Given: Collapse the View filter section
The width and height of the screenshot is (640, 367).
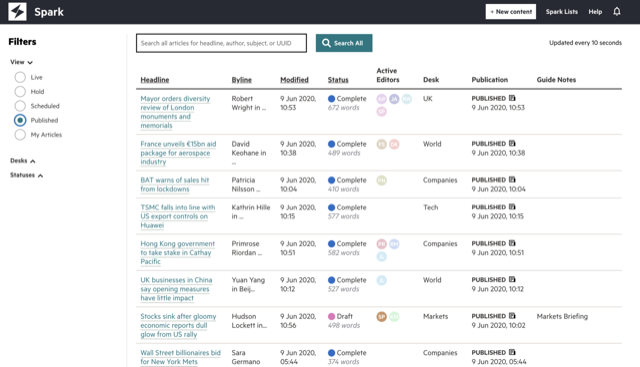Looking at the screenshot, I should (21, 62).
